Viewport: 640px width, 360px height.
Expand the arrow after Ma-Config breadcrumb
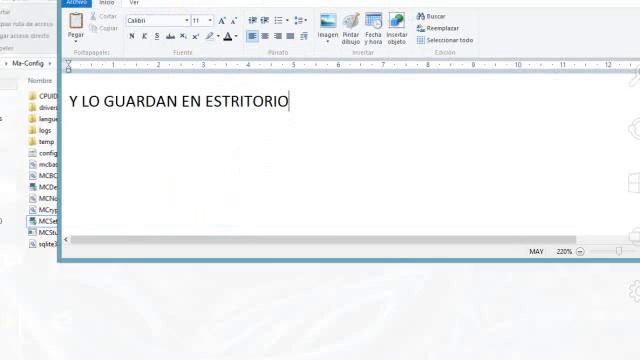pos(50,64)
